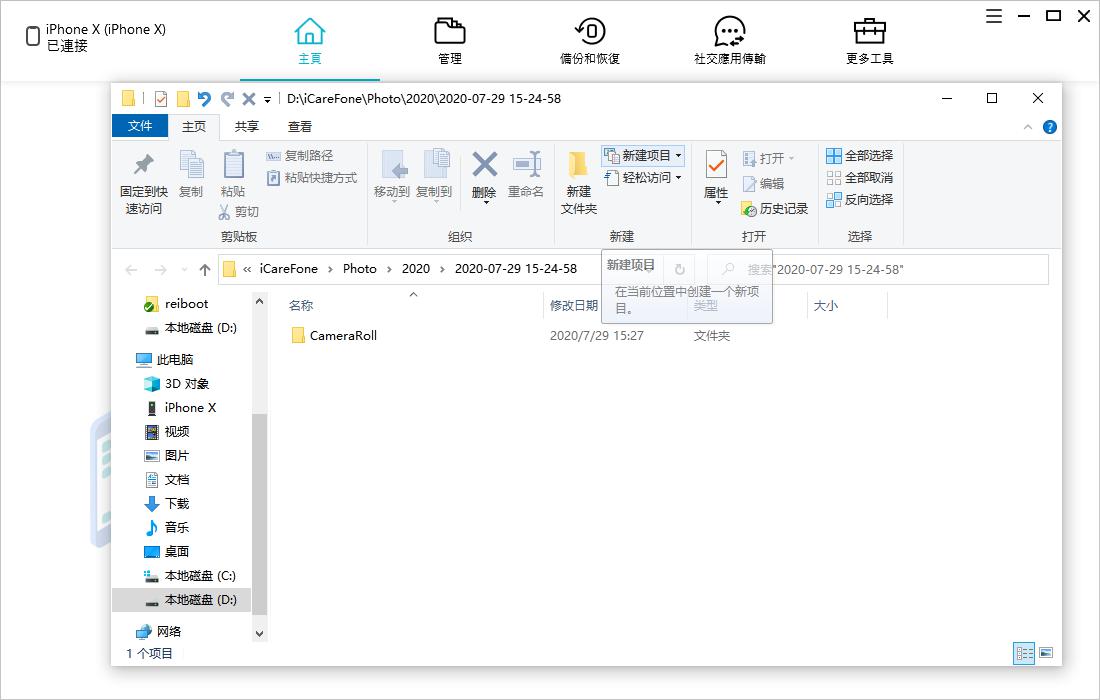Click the search box for 2020-07-29 15-24-58
This screenshot has width=1100, height=700.
point(877,269)
